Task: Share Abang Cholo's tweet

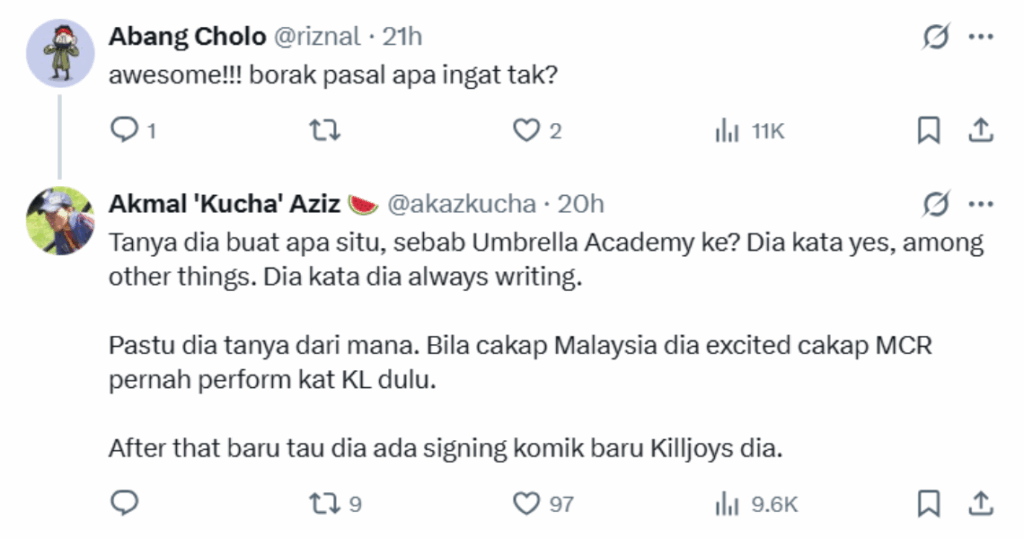Action: [x=980, y=130]
